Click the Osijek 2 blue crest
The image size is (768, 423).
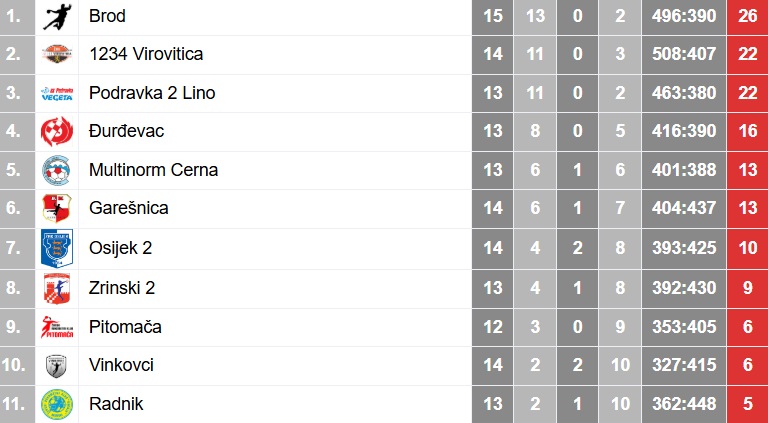click(57, 248)
